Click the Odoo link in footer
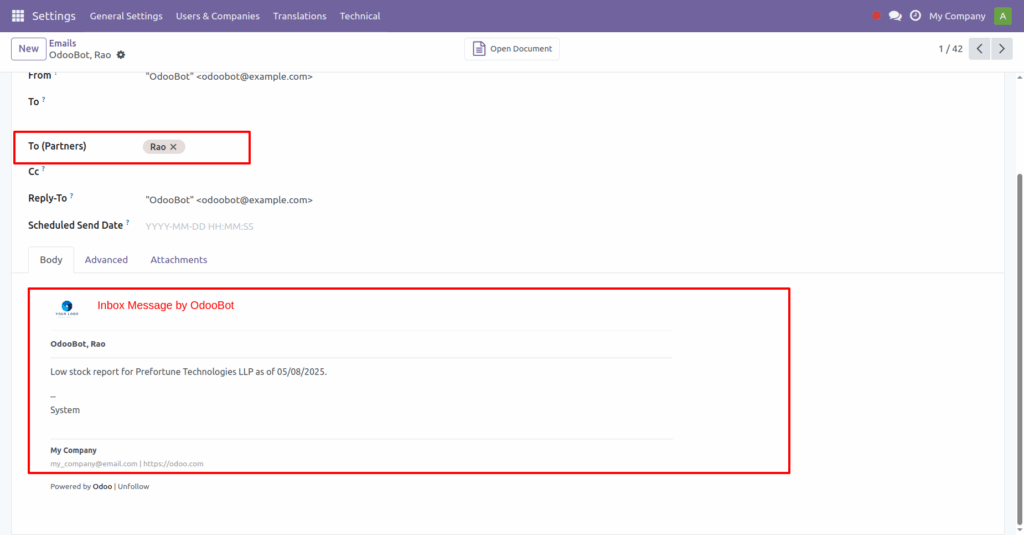This screenshot has height=535, width=1024. [x=102, y=486]
